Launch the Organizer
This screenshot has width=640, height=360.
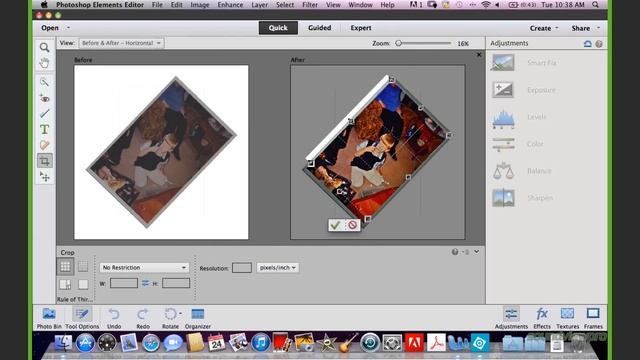tap(198, 318)
